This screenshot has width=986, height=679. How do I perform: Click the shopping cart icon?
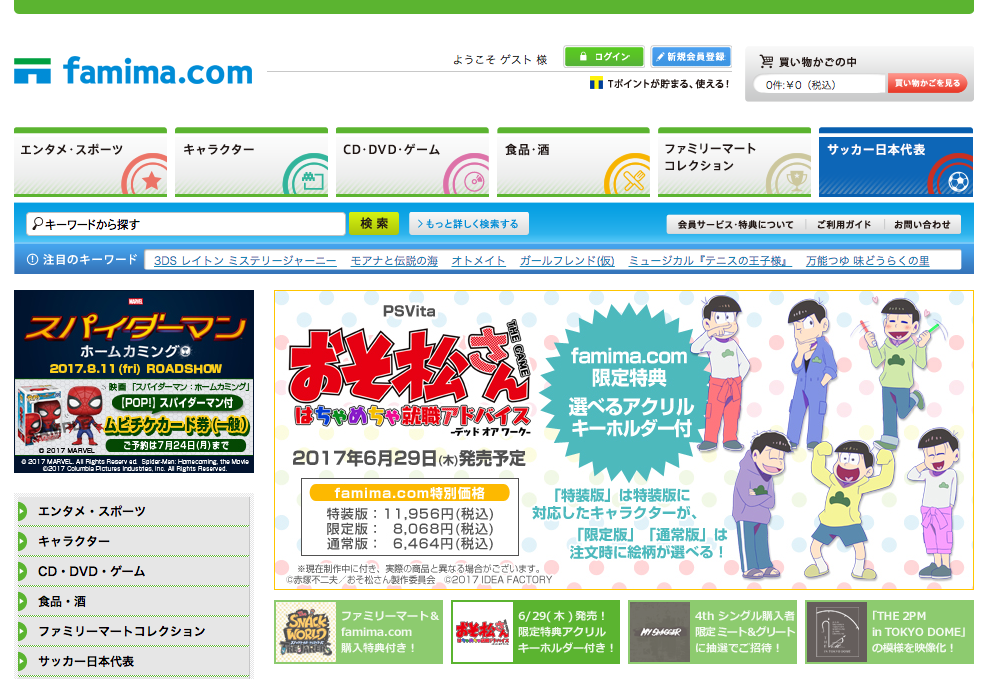(x=767, y=61)
